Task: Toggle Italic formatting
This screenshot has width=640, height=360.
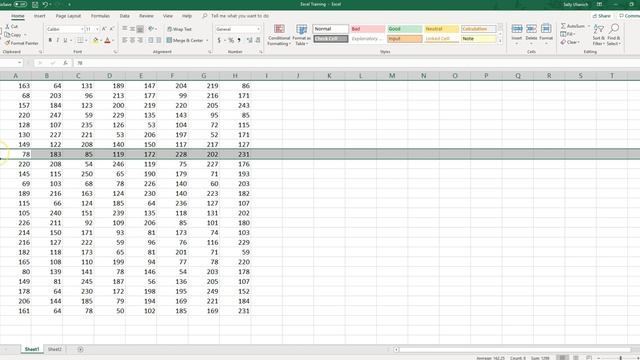Action: (58, 40)
